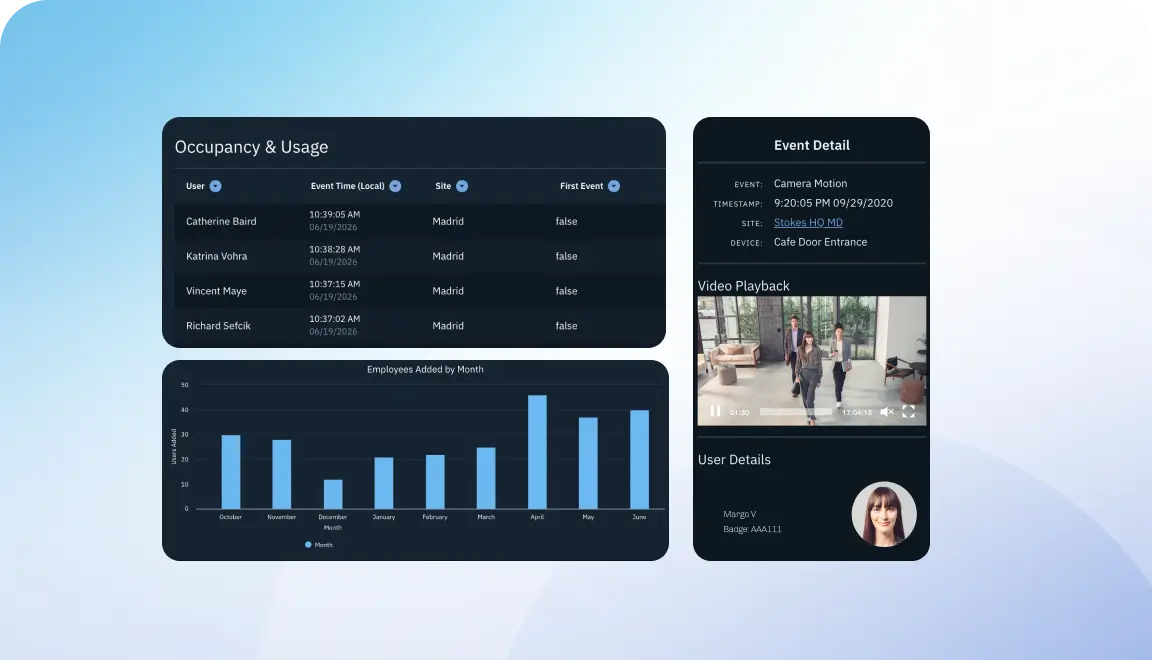Click the 17:04:16 video end time
Screen dimensions: 1152x660
857,412
